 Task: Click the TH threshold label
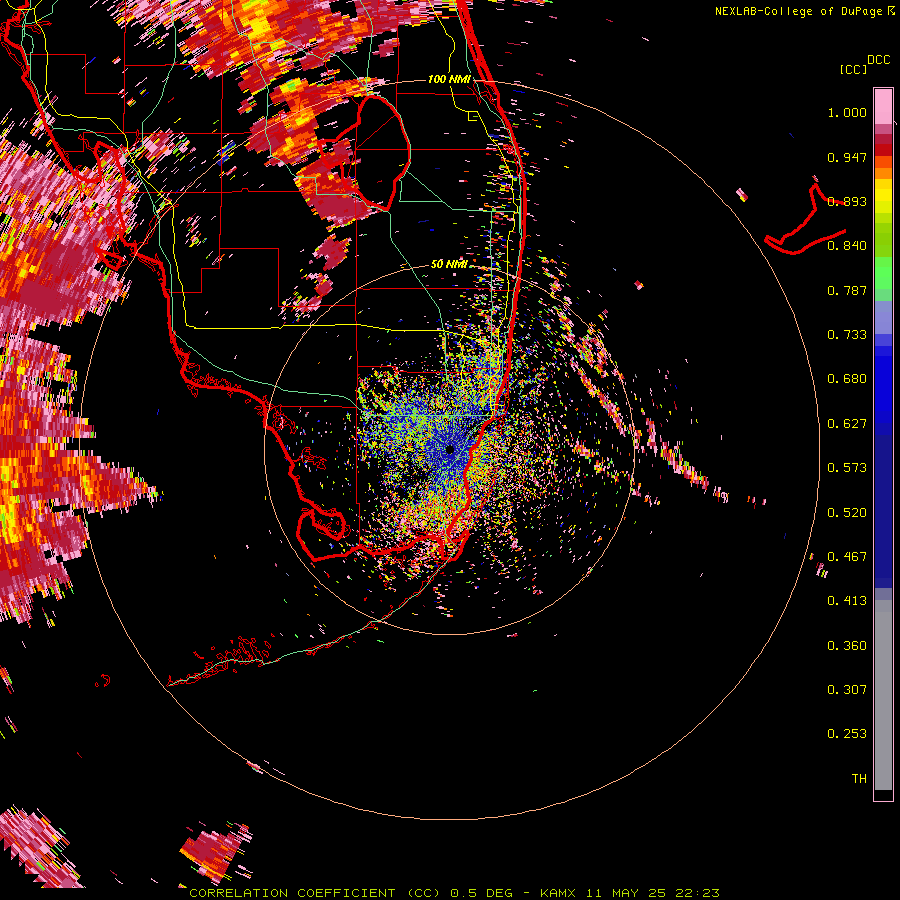(x=859, y=779)
